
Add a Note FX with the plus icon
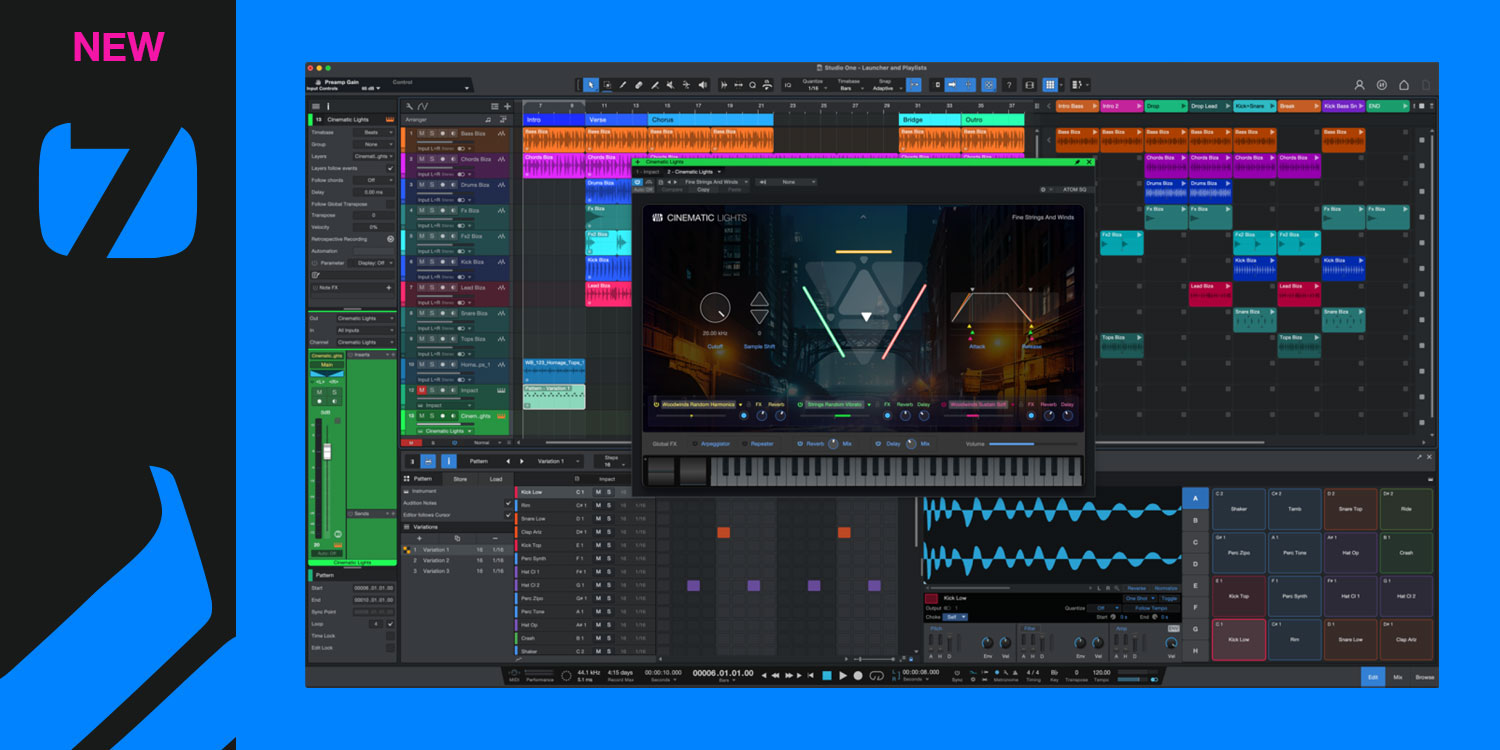click(x=389, y=288)
